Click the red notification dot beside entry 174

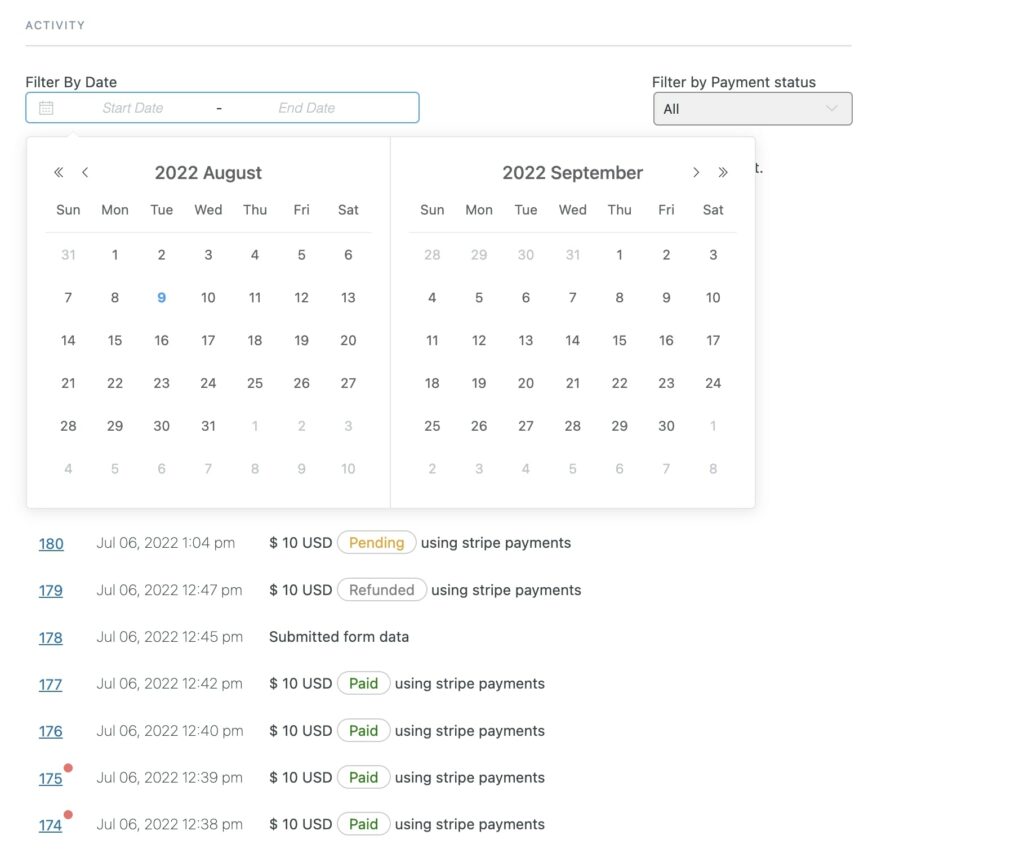pos(68,815)
